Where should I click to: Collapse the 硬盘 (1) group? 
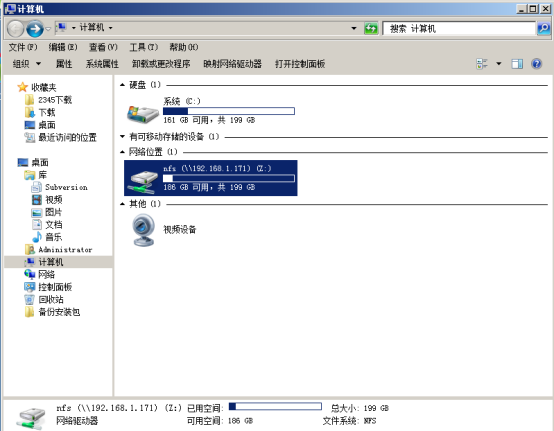[x=122, y=85]
